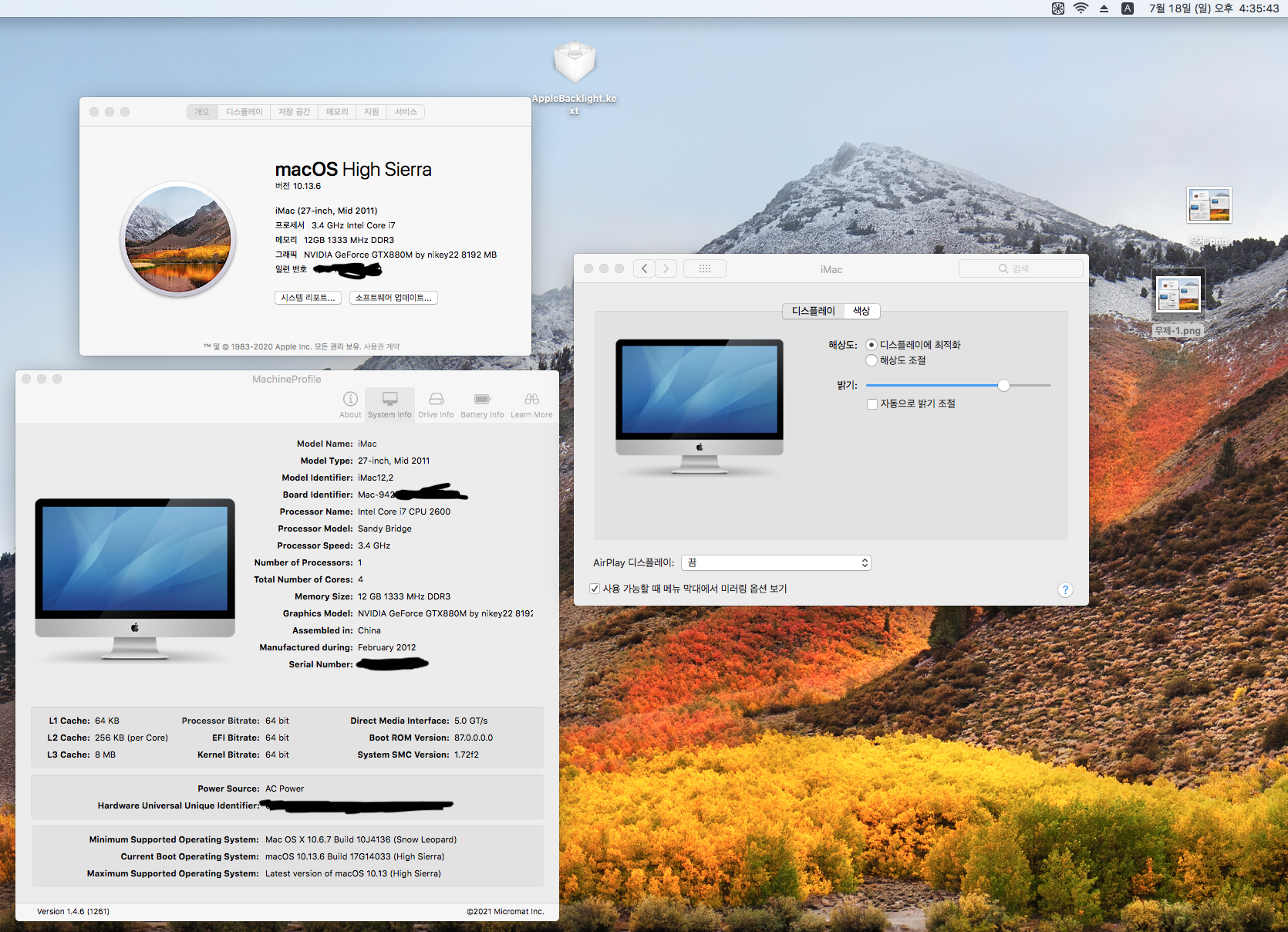Select System Info in MachineProfile toolbar

[389, 404]
